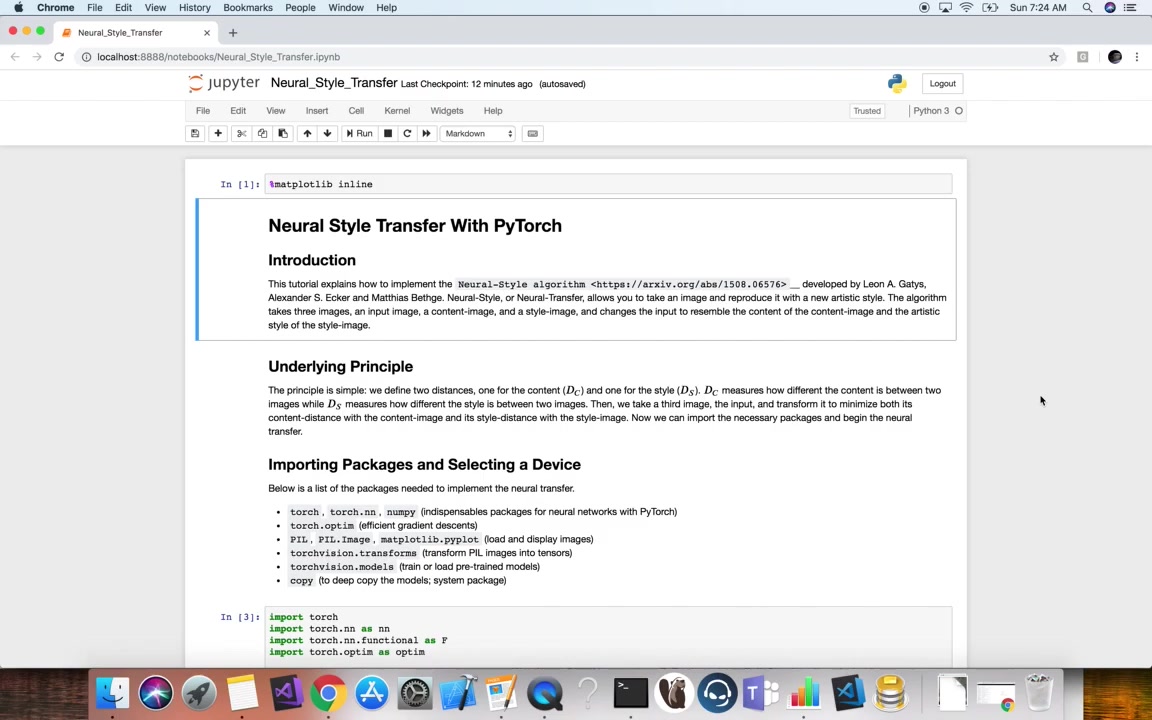This screenshot has height=720, width=1152.
Task: Open the Widgets menu
Action: 447,111
